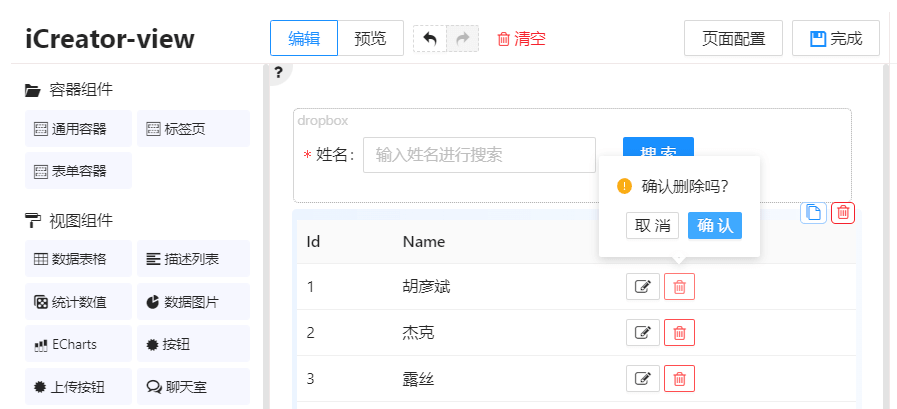Delete the table component via red trash icon

click(843, 212)
